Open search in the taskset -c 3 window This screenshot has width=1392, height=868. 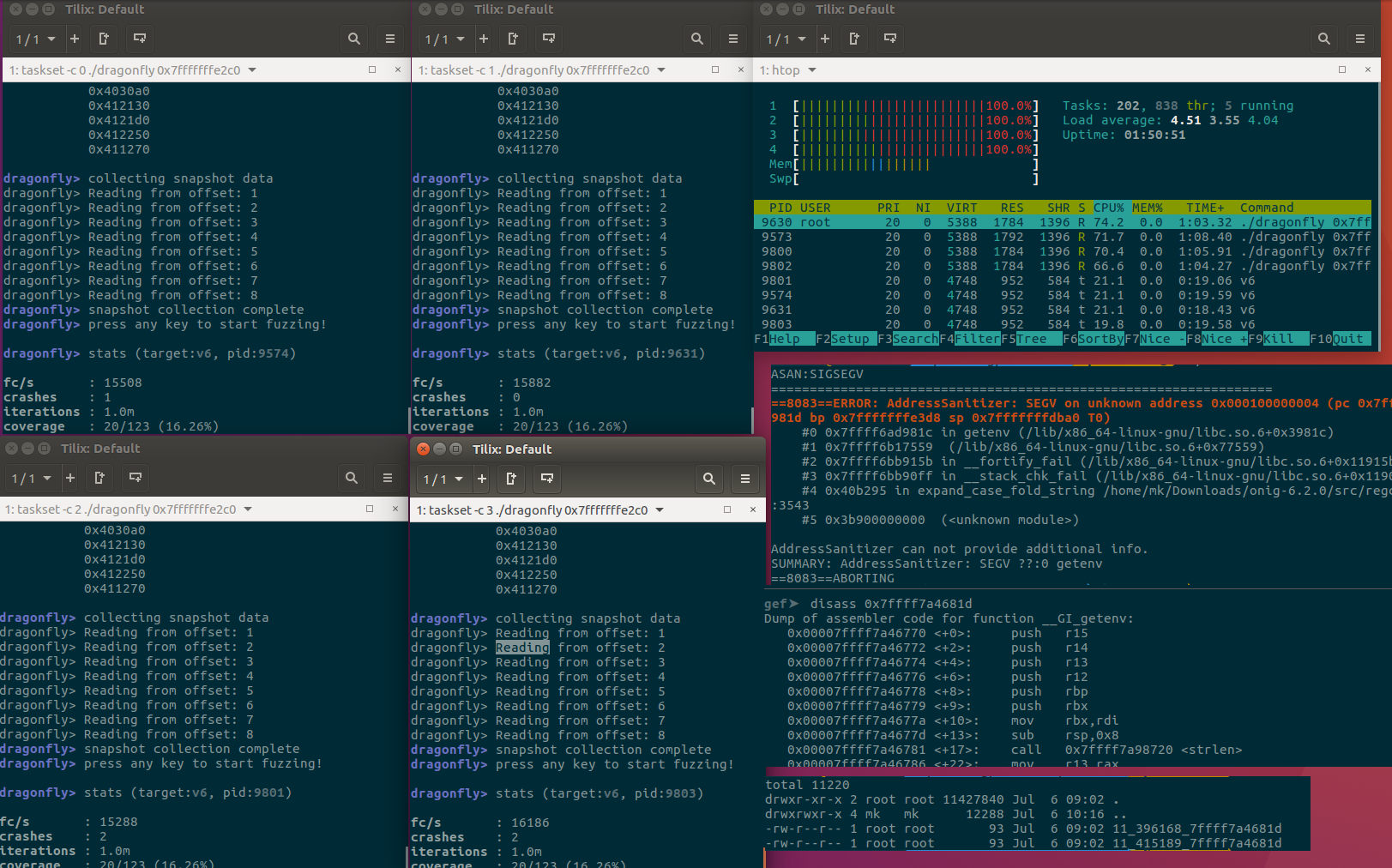point(709,479)
